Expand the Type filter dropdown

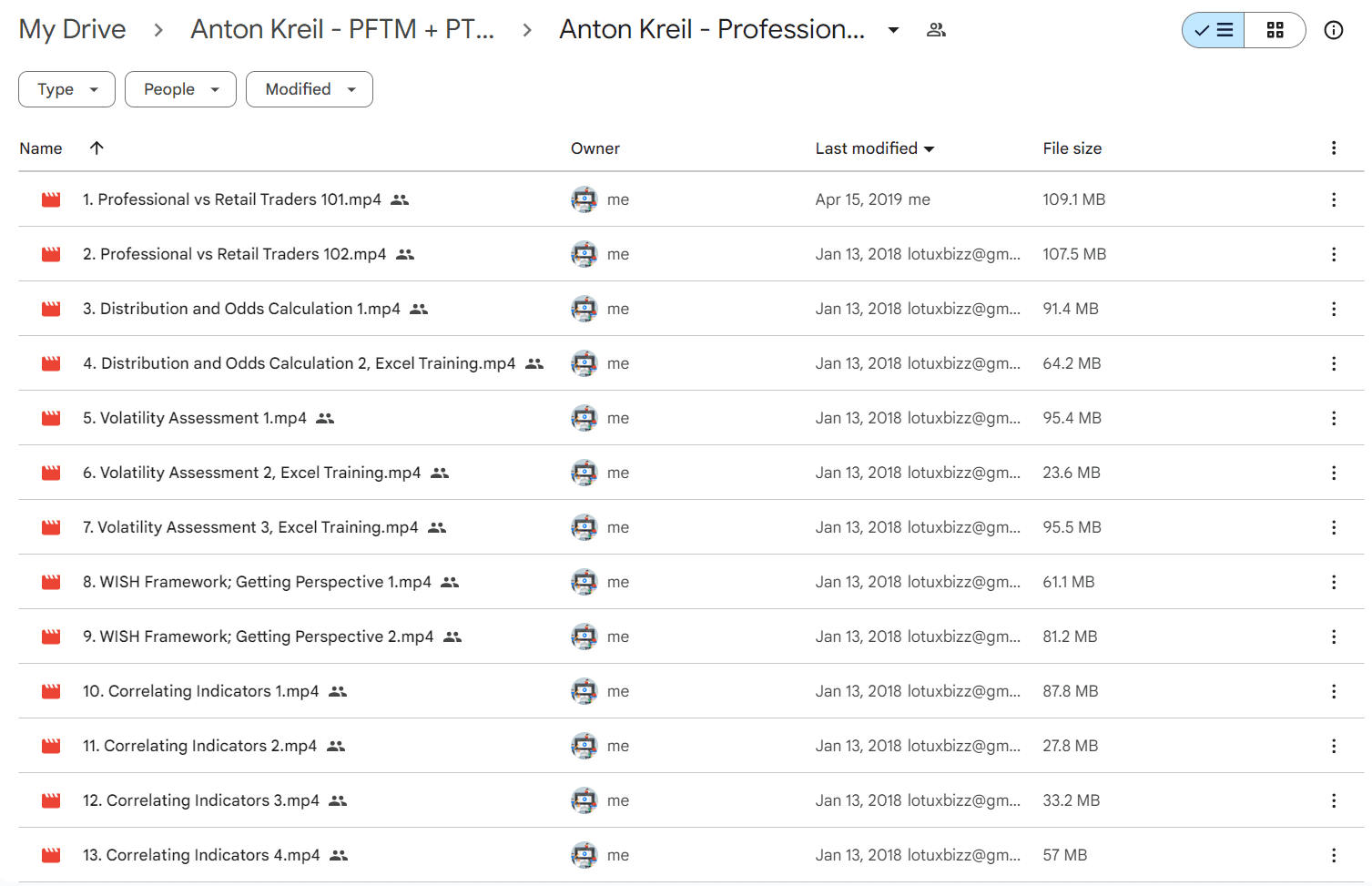(66, 89)
